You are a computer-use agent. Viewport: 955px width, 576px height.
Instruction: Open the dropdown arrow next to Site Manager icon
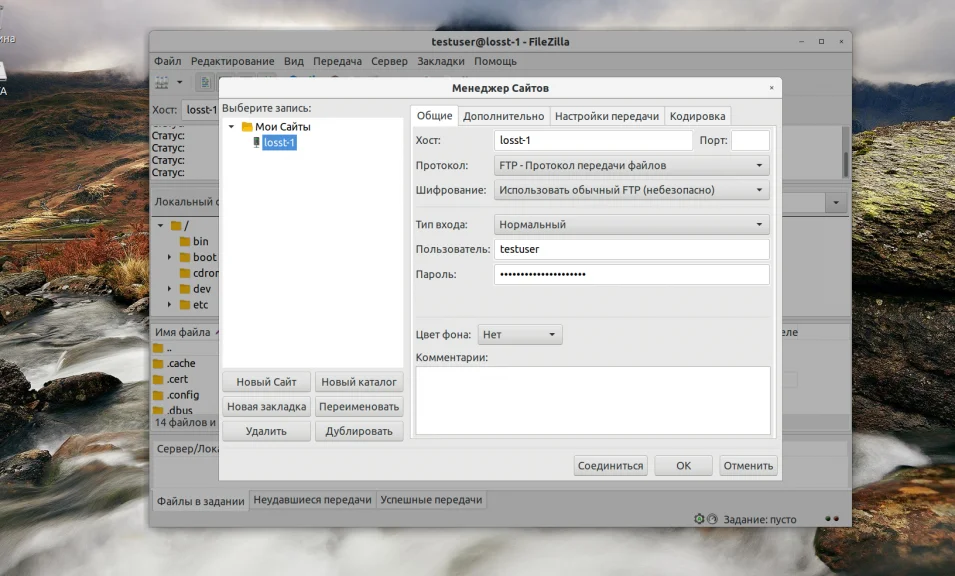180,82
